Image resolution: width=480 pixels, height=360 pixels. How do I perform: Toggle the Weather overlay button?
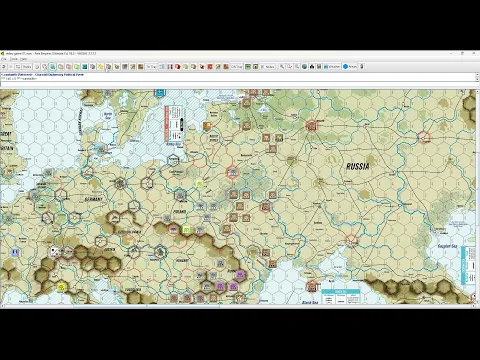332,67
